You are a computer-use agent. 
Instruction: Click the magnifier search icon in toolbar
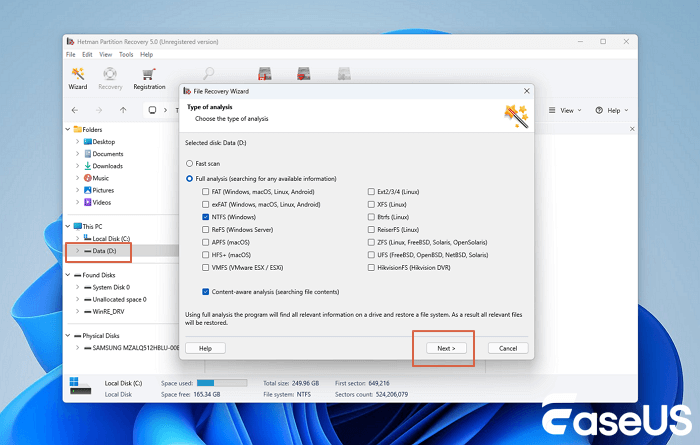pos(208,73)
